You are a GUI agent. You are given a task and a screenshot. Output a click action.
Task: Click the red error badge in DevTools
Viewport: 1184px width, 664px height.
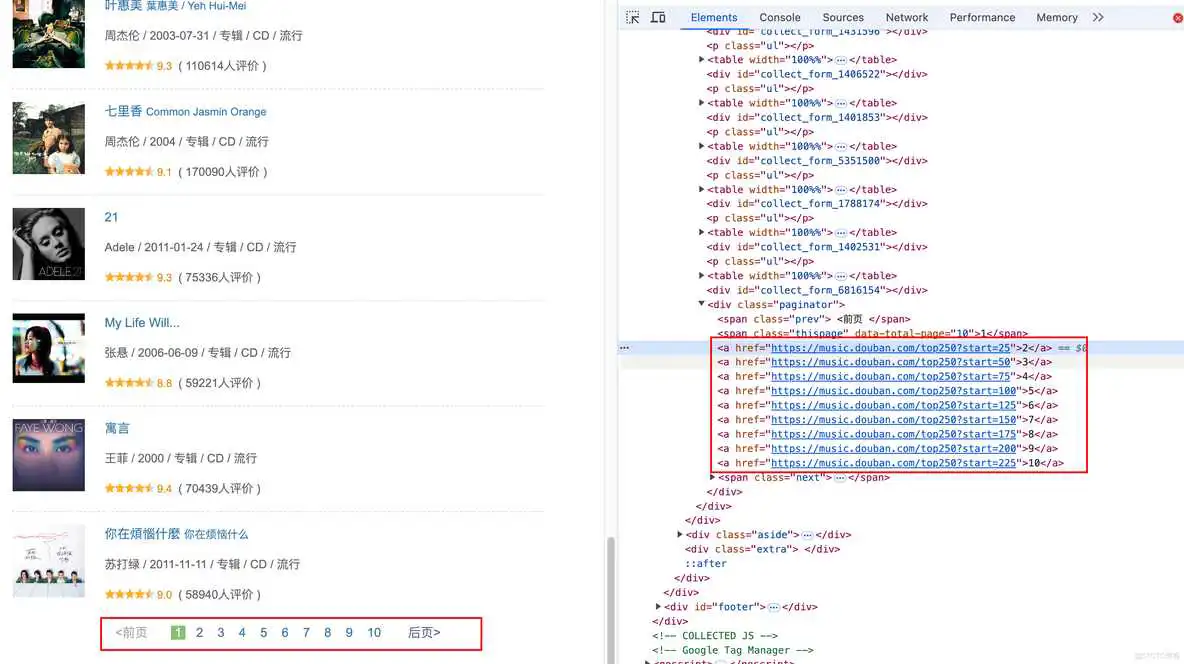pyautogui.click(x=1176, y=17)
